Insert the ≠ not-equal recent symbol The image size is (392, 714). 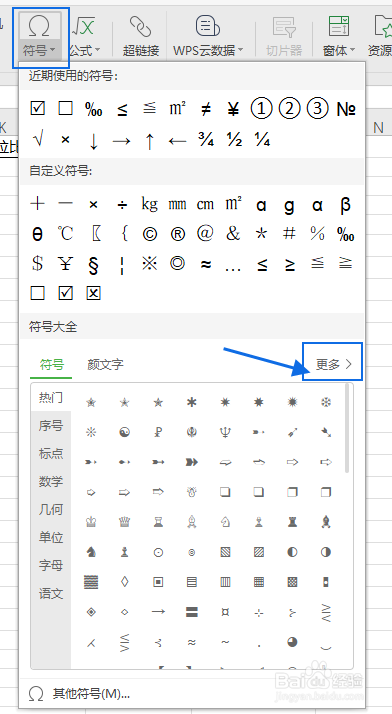[x=206, y=109]
